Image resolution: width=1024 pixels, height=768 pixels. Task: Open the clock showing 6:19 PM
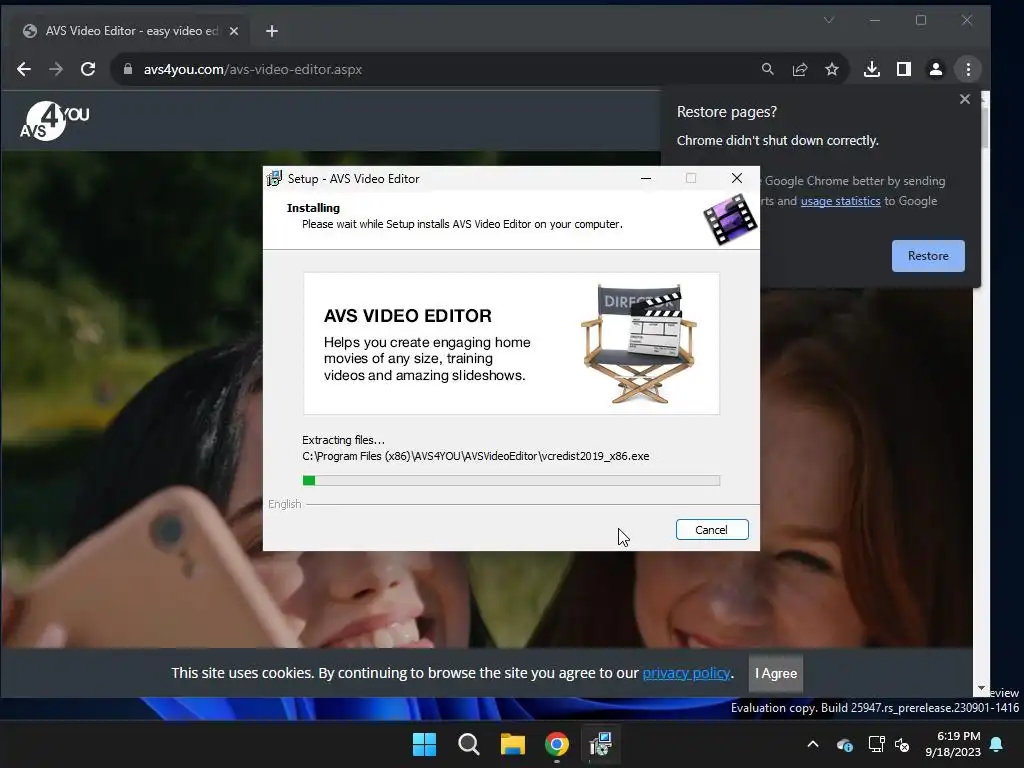tap(953, 744)
